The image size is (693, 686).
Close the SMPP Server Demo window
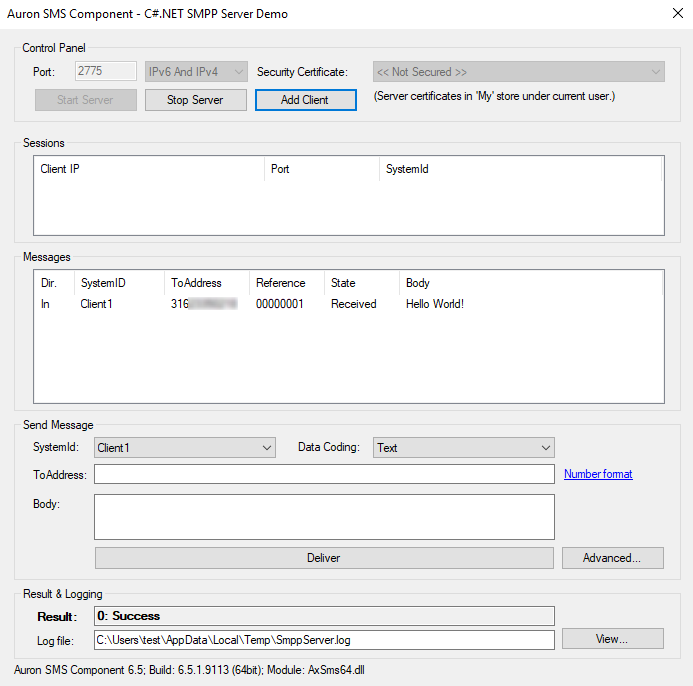(669, 14)
